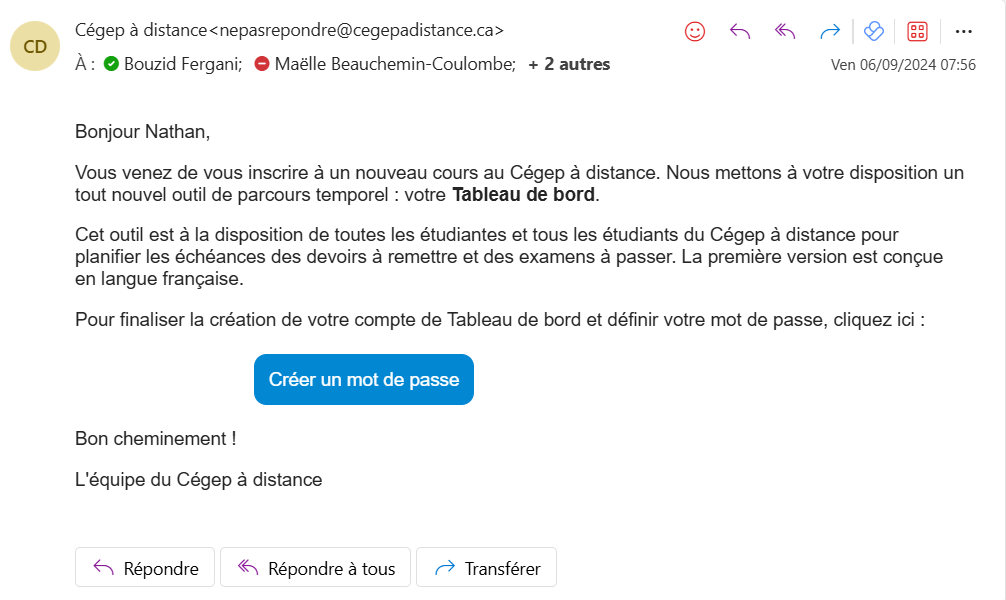Click Bouzid Fergani's green presence icon
Viewport: 1006px width, 600px height.
tap(111, 64)
